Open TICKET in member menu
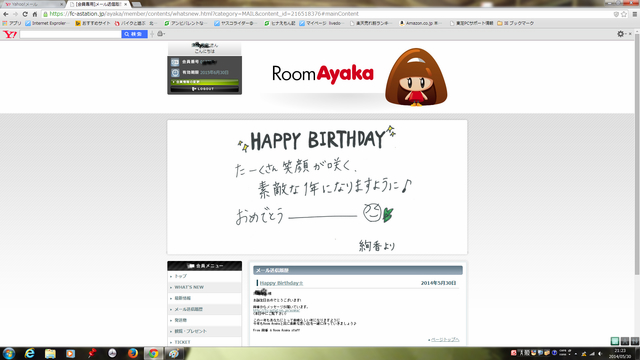 pos(204,342)
